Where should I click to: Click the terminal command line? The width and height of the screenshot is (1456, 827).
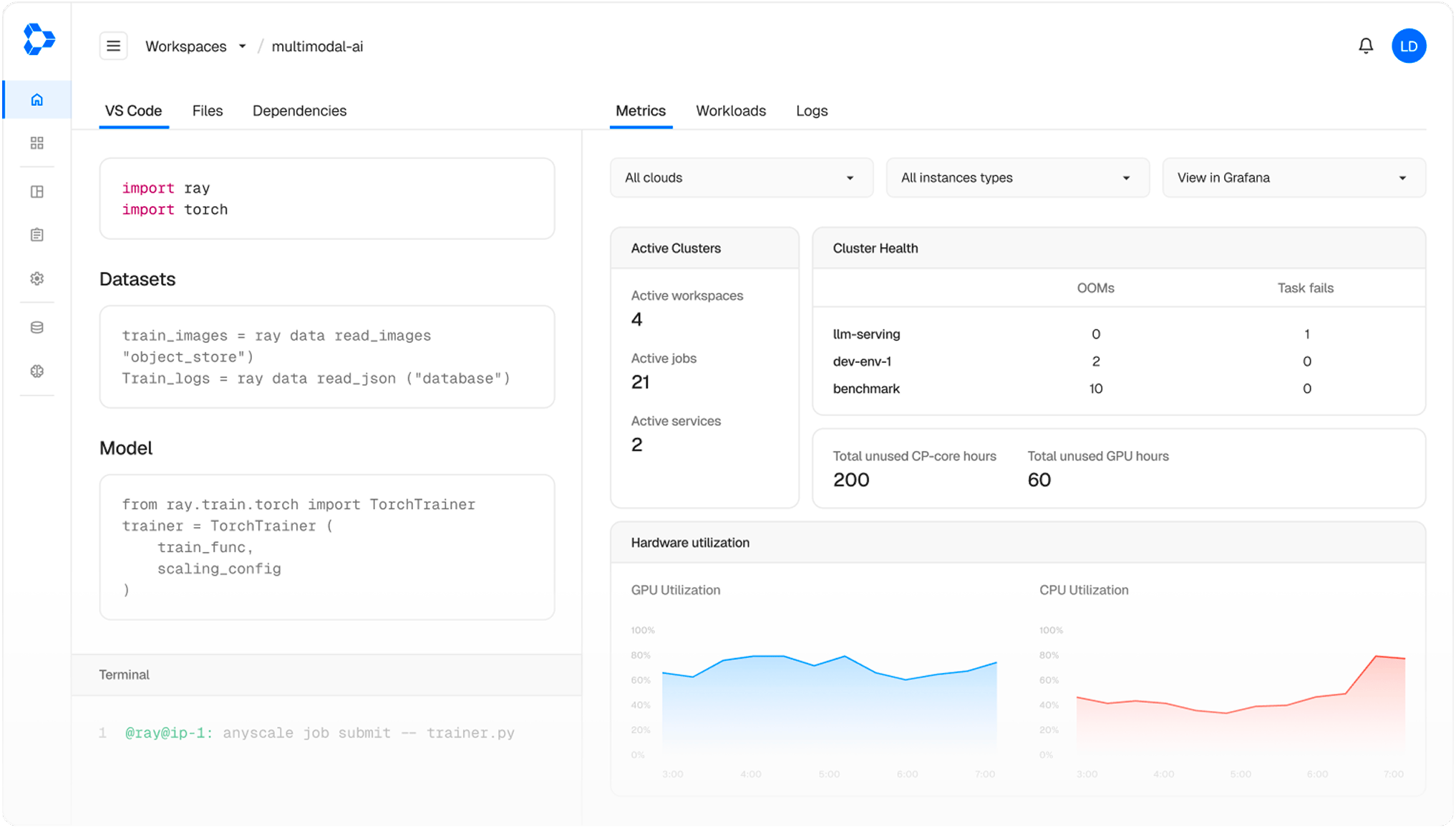(x=320, y=733)
